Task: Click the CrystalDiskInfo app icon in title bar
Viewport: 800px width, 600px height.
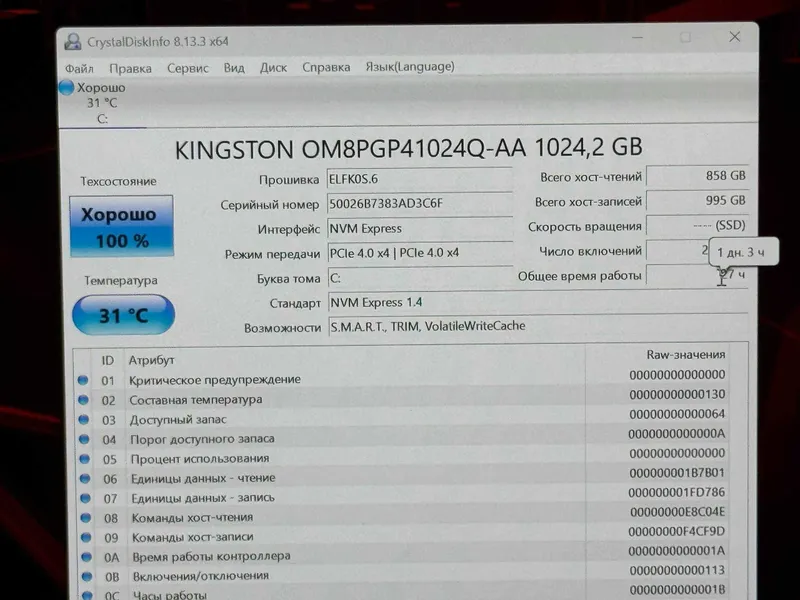Action: click(73, 42)
